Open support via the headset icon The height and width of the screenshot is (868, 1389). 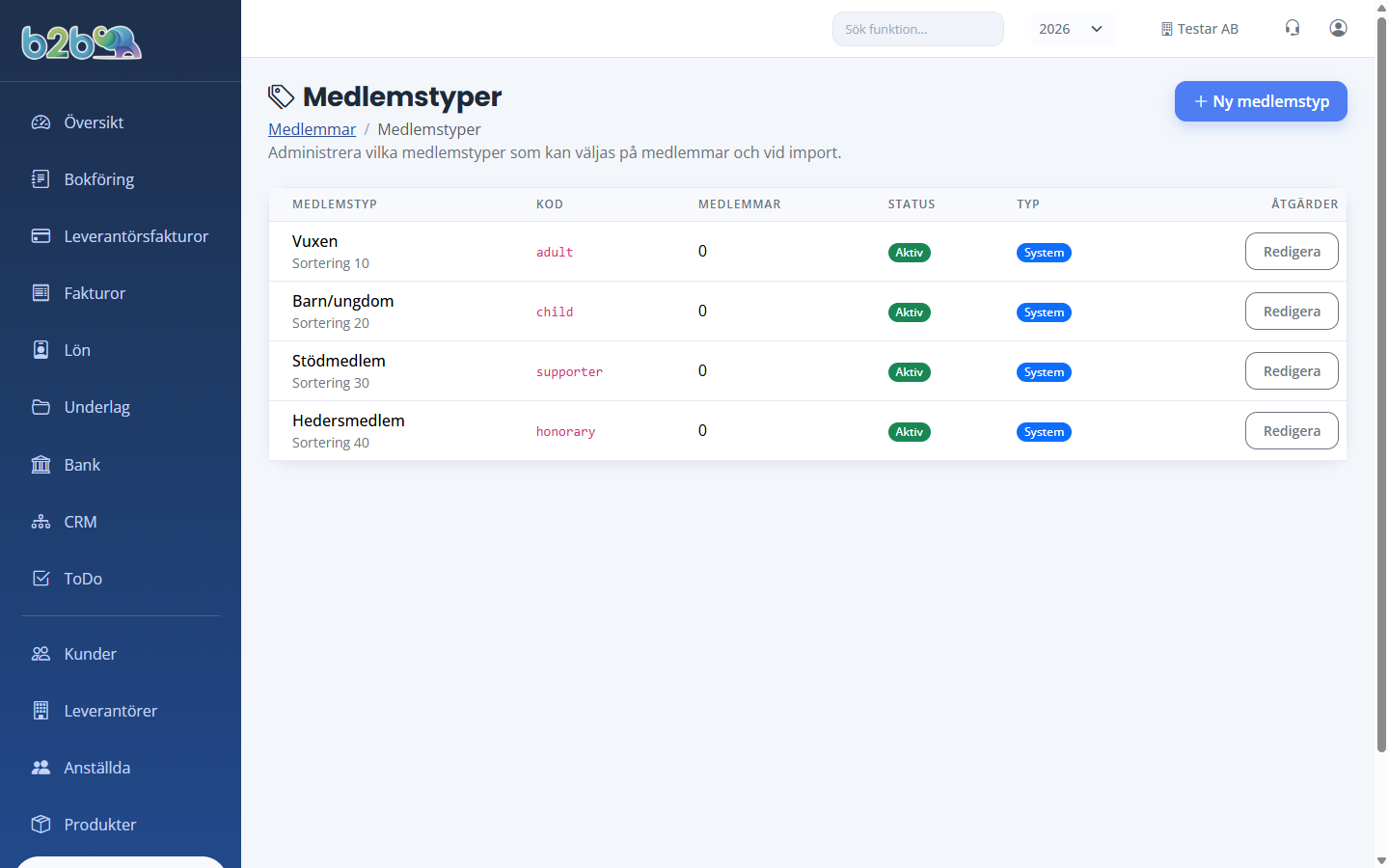(1293, 28)
